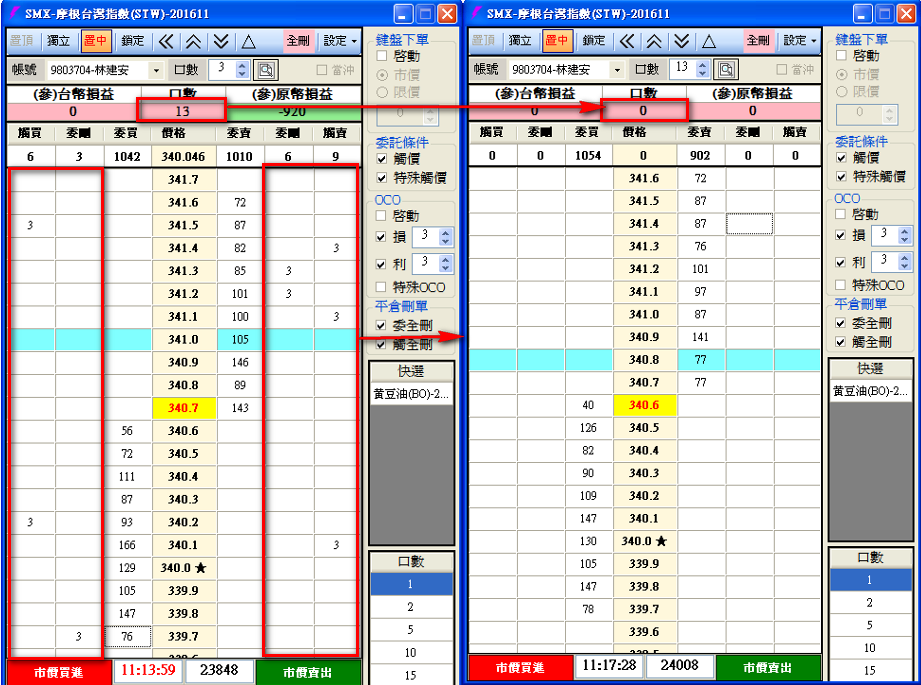Click 市價賣出 button in right window
The image size is (921, 685).
tap(768, 667)
